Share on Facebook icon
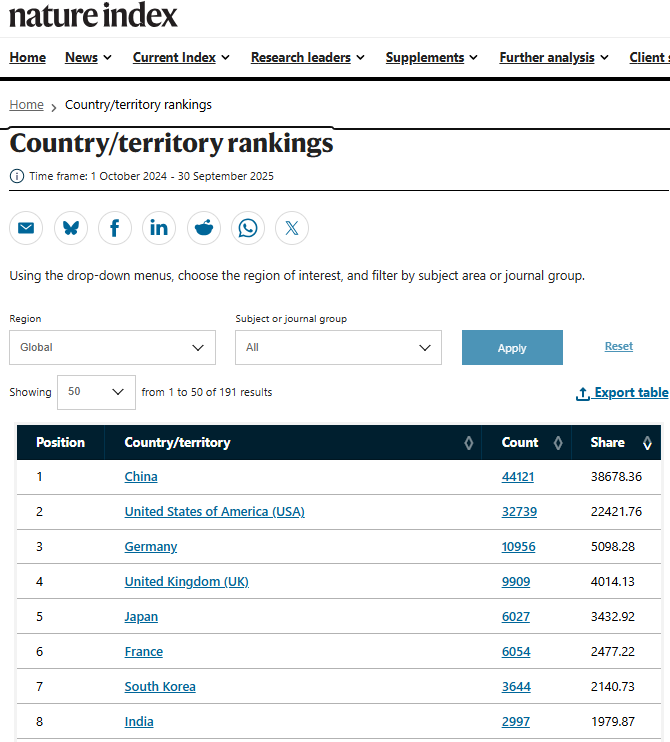This screenshot has height=742, width=670. [115, 228]
